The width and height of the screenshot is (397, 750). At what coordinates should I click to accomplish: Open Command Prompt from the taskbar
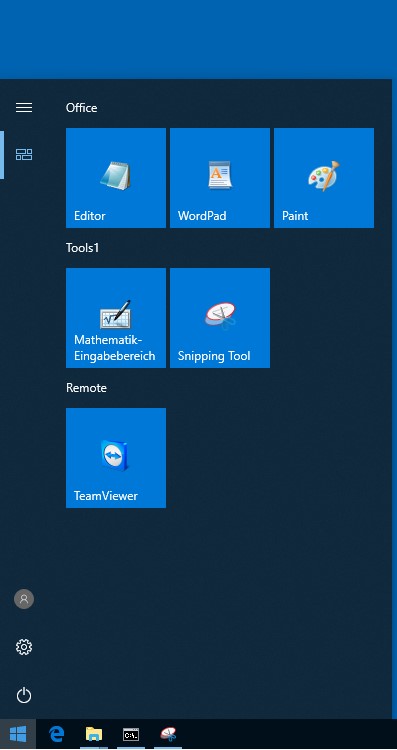(131, 734)
